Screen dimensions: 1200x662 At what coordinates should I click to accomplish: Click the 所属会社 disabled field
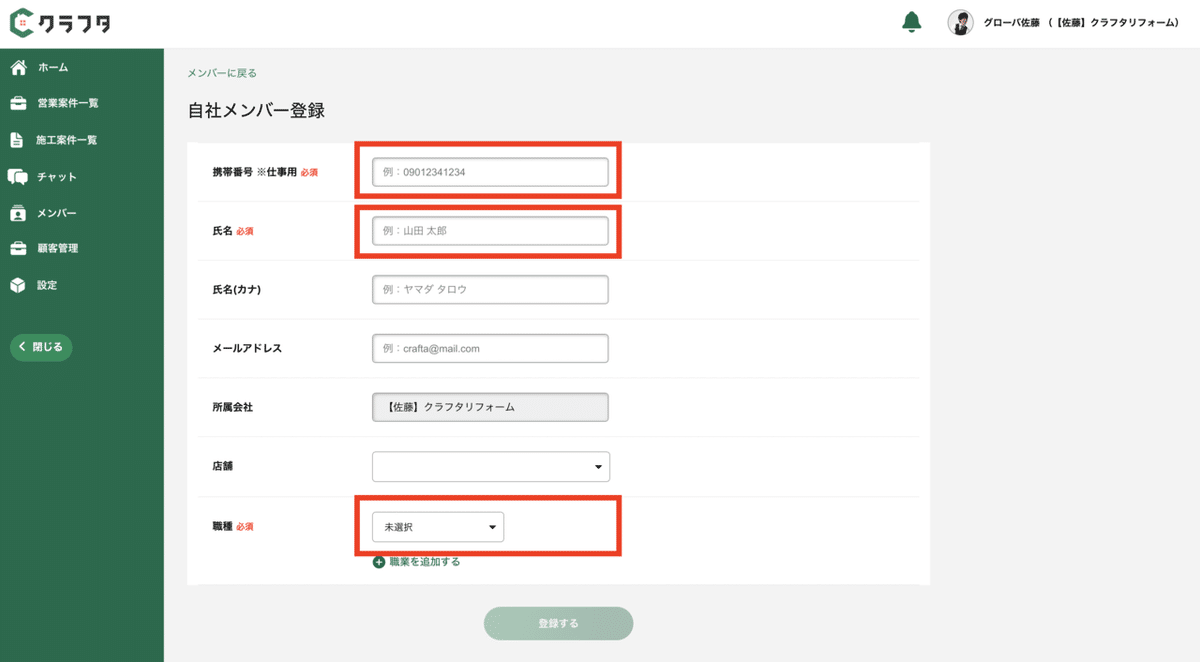(x=490, y=407)
